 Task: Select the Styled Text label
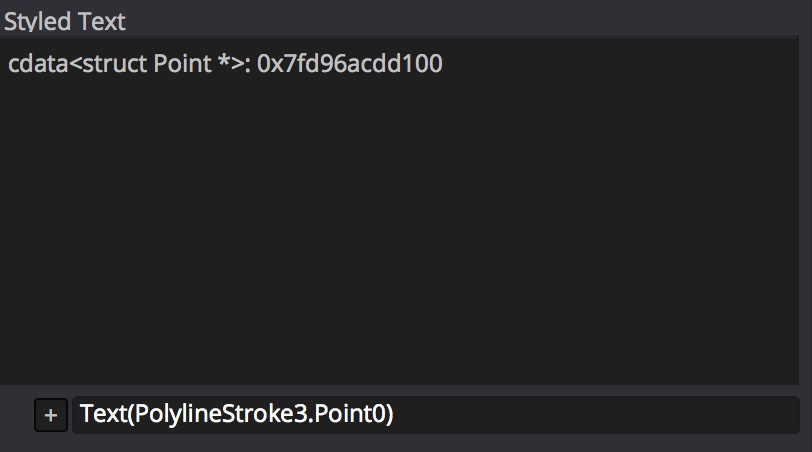click(x=65, y=22)
